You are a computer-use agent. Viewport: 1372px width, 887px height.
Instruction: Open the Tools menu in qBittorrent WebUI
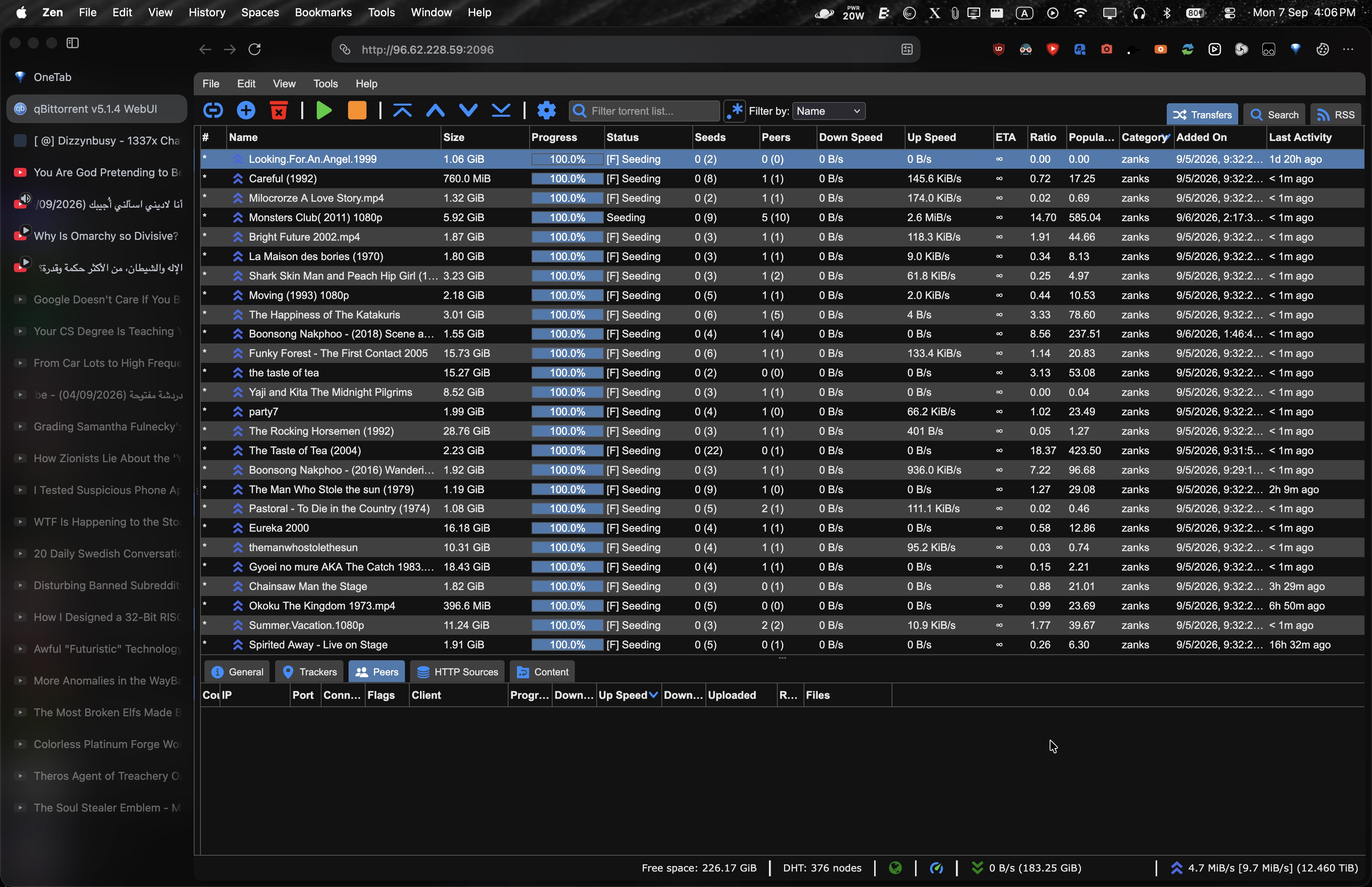tap(325, 83)
